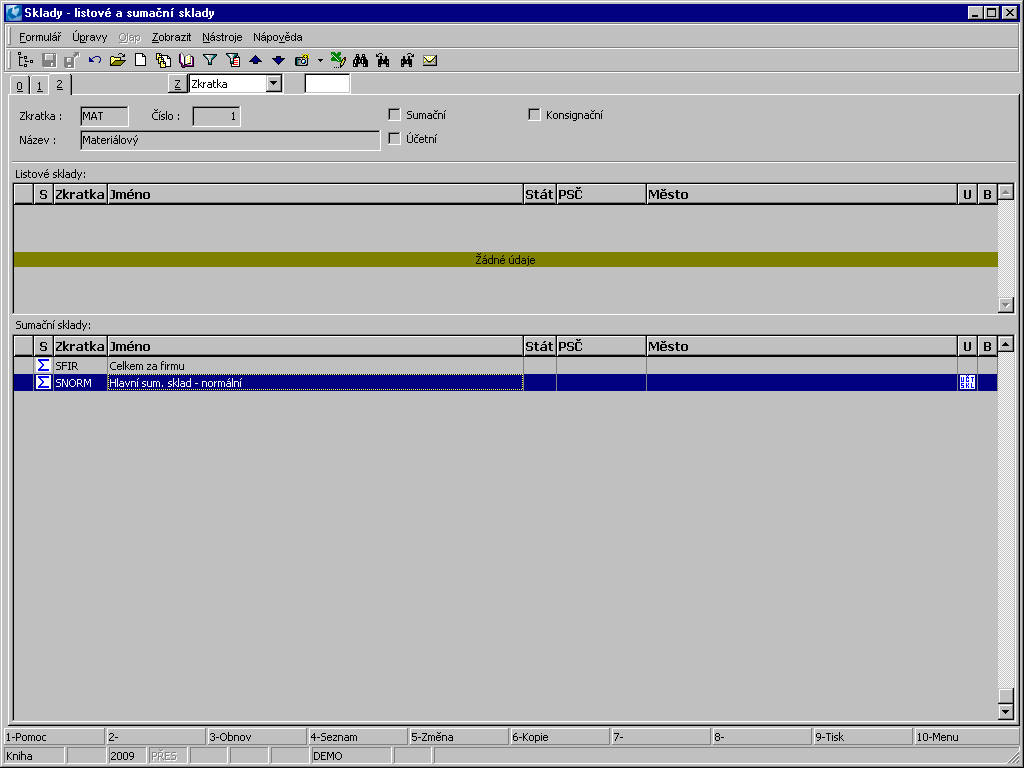
Task: Click the 9-Tisk print button
Action: 862,737
